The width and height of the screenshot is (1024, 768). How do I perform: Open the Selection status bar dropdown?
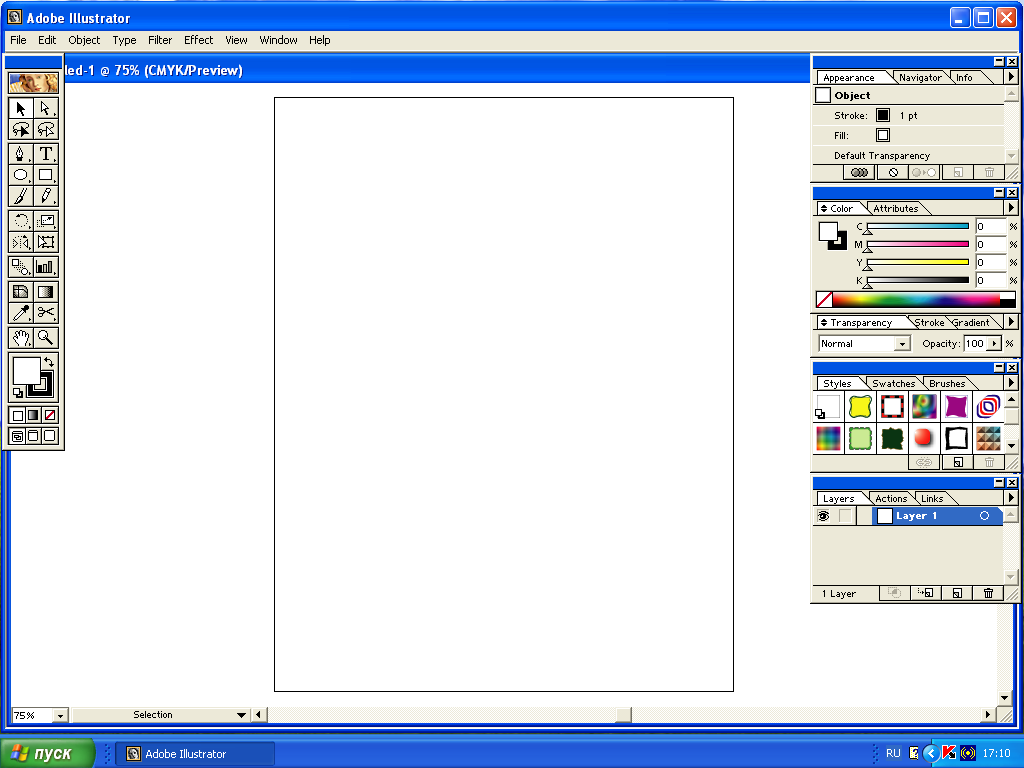(x=241, y=715)
